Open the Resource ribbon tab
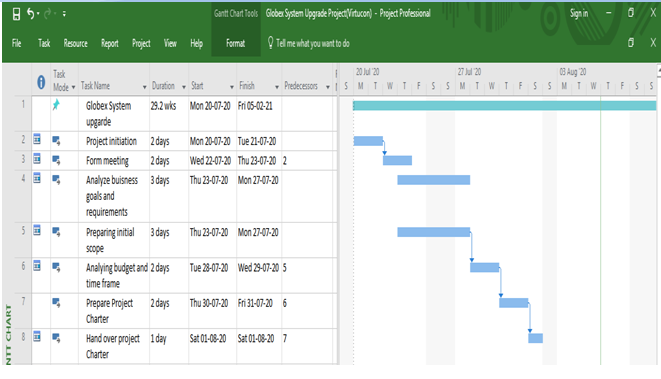The width and height of the screenshot is (661, 379). (75, 43)
